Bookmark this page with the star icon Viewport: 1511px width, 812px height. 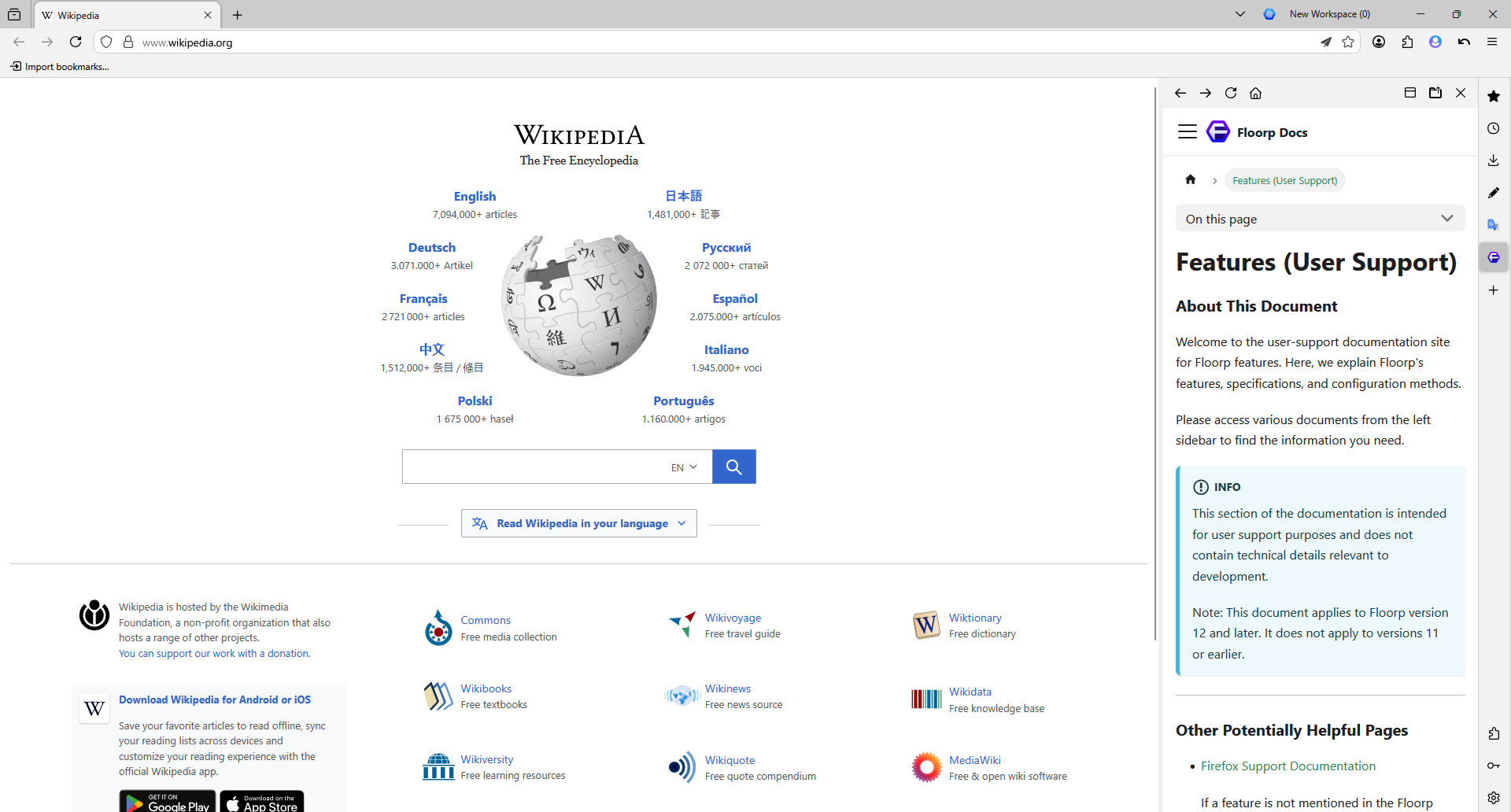(1348, 42)
